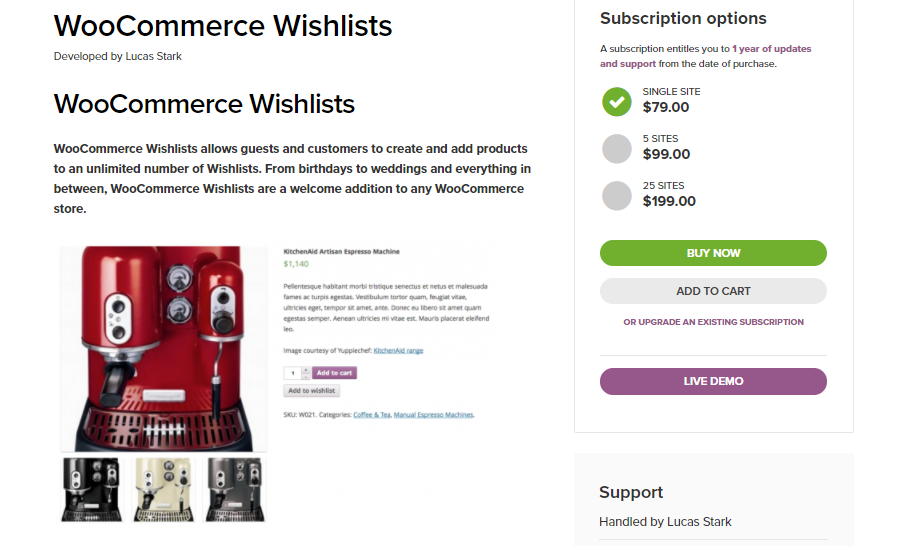Select the dark grey espresso machine thumbnail
The height and width of the screenshot is (546, 900).
pos(235,489)
